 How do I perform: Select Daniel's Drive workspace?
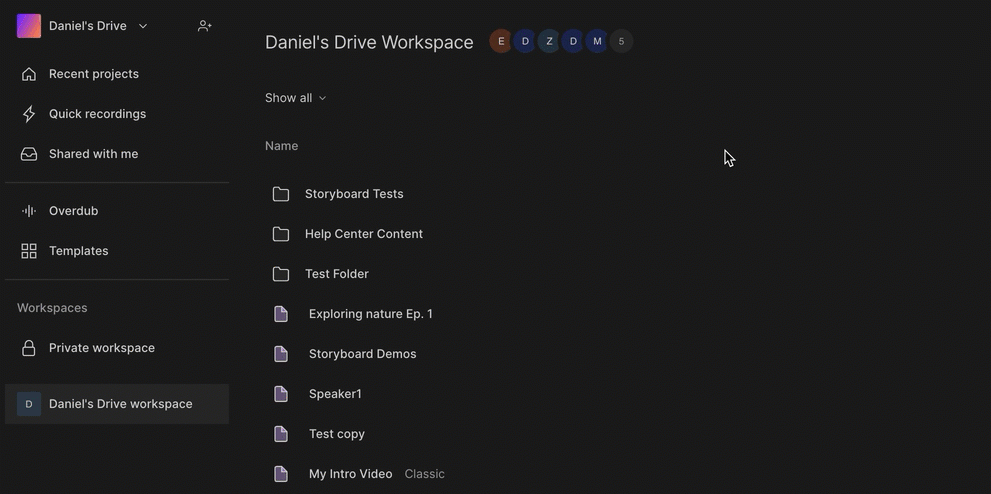[117, 404]
